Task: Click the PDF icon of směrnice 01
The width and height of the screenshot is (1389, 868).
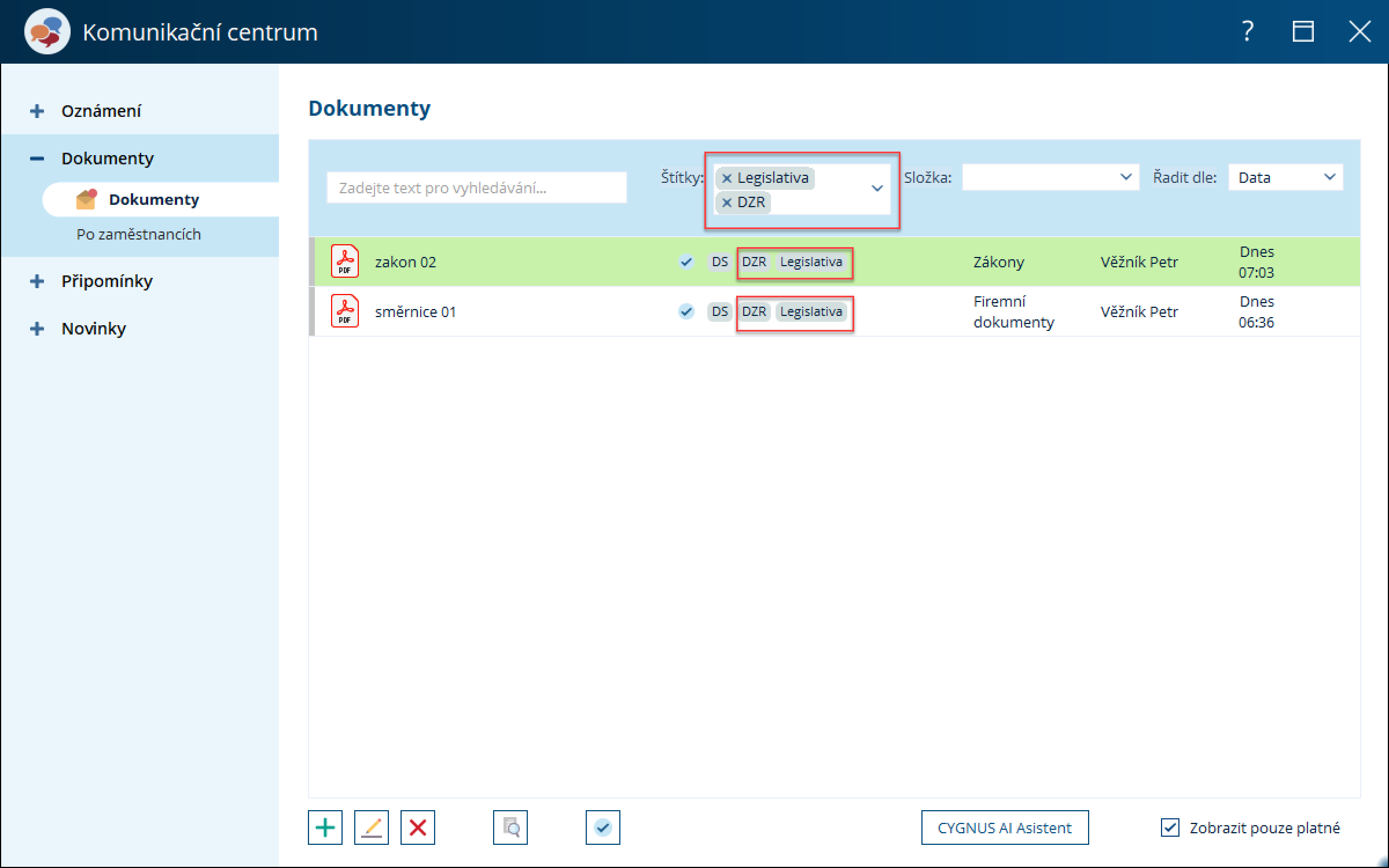Action: tap(345, 311)
